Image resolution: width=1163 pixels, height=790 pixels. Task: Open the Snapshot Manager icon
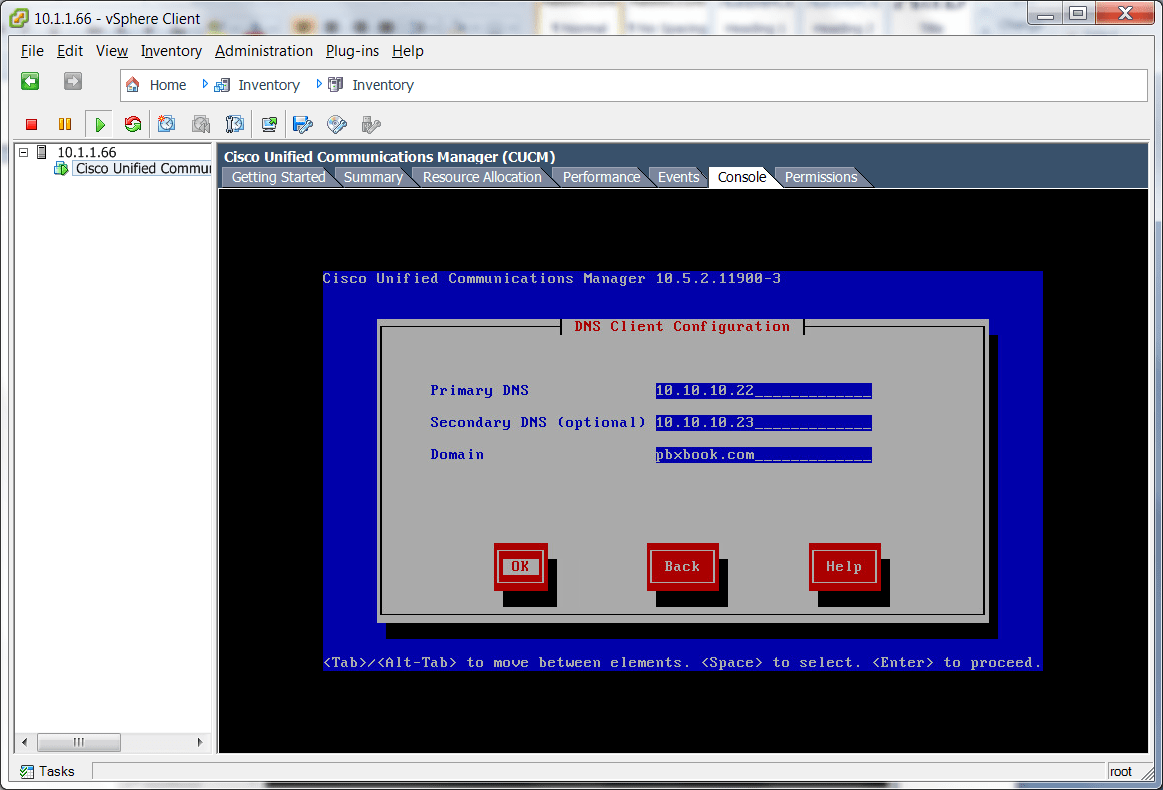[x=234, y=125]
